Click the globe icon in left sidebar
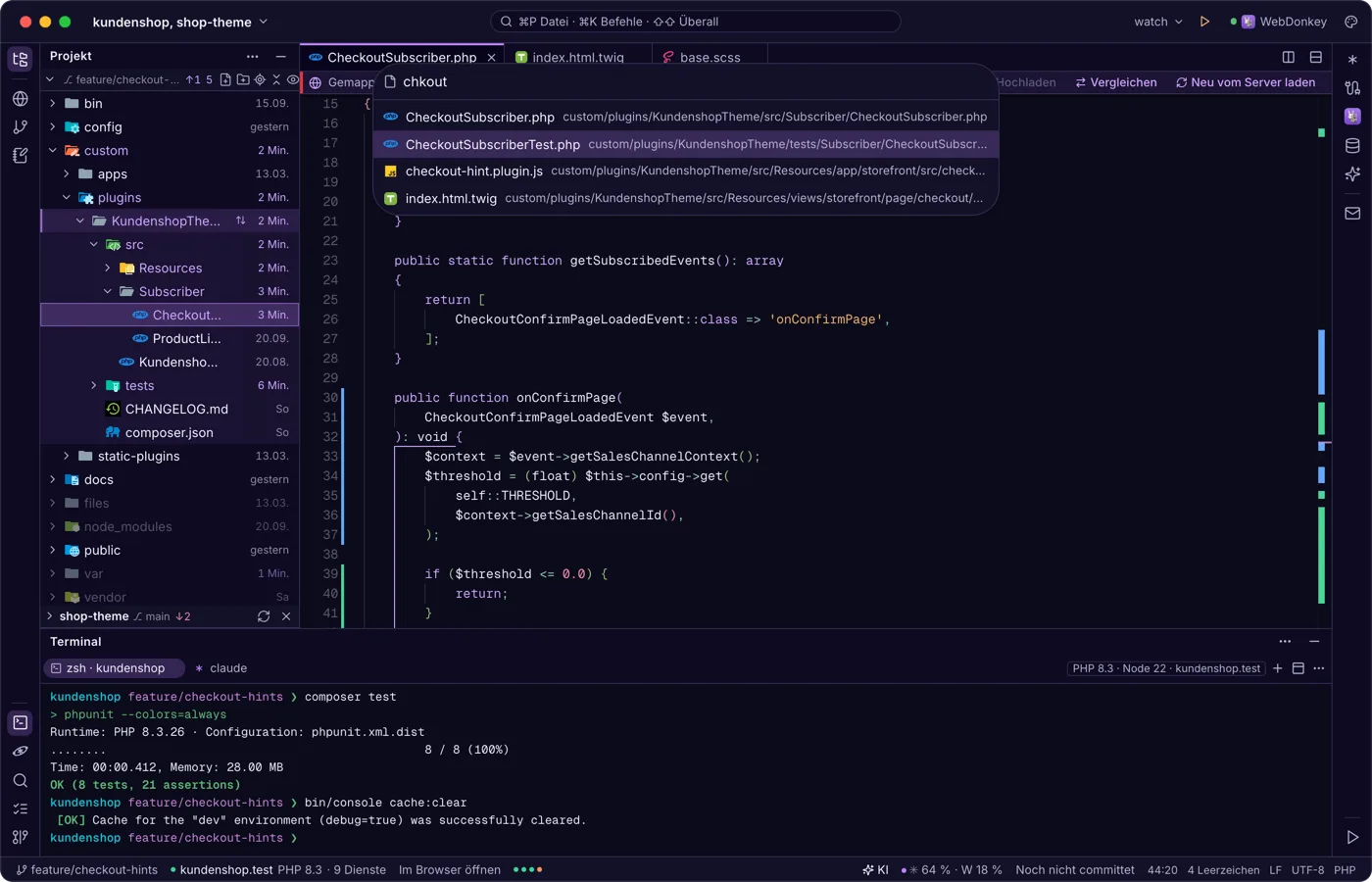Viewport: 1372px width, 882px height. coord(20,99)
